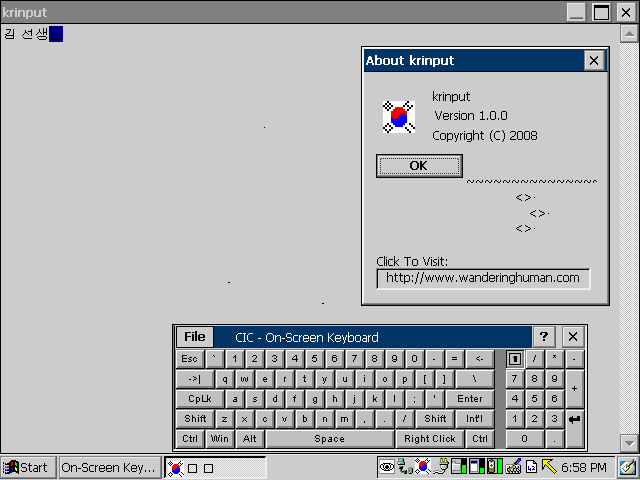Click the network connection tray icon

tap(404, 467)
